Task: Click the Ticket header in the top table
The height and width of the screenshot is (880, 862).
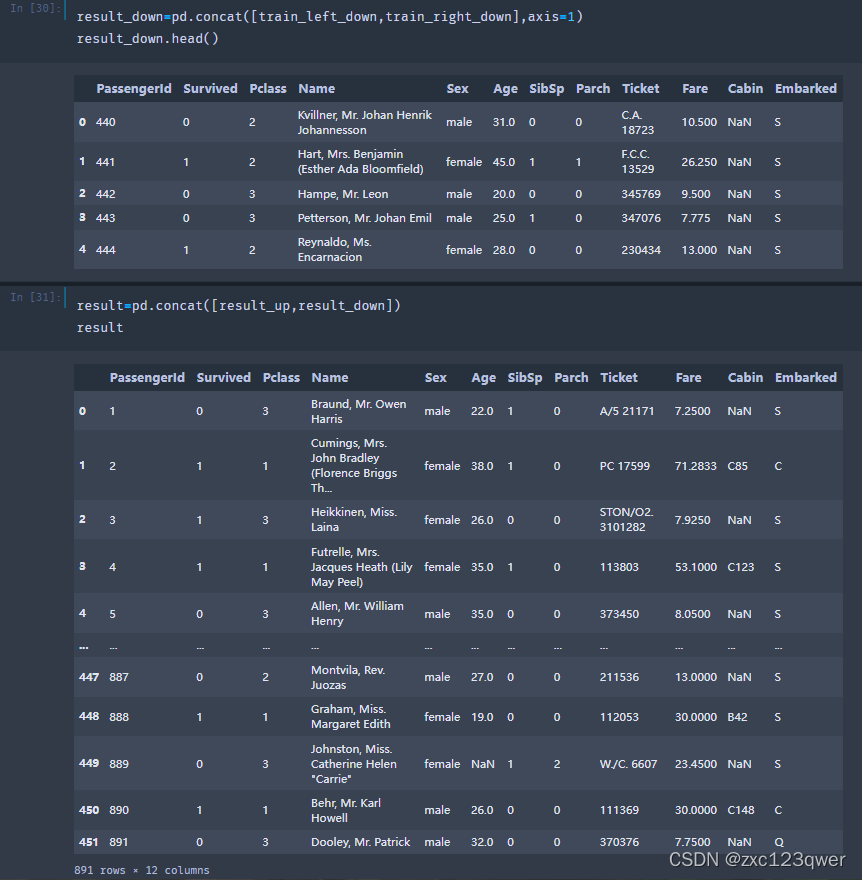Action: point(640,89)
